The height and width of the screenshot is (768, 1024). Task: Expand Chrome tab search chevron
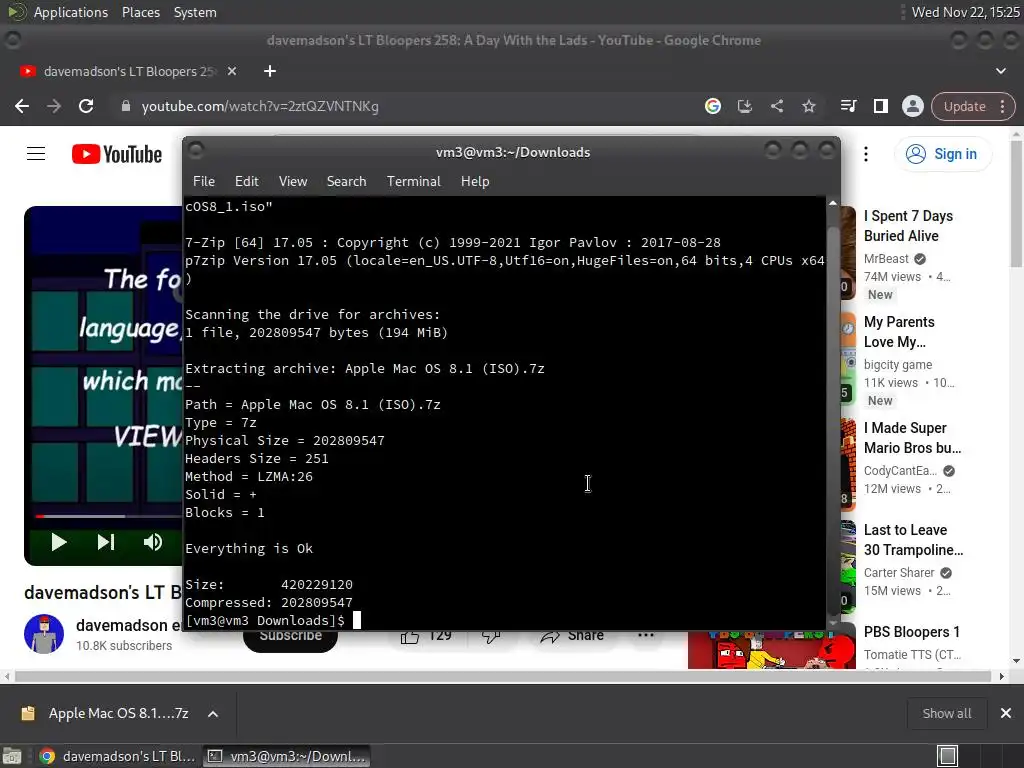coord(1000,71)
